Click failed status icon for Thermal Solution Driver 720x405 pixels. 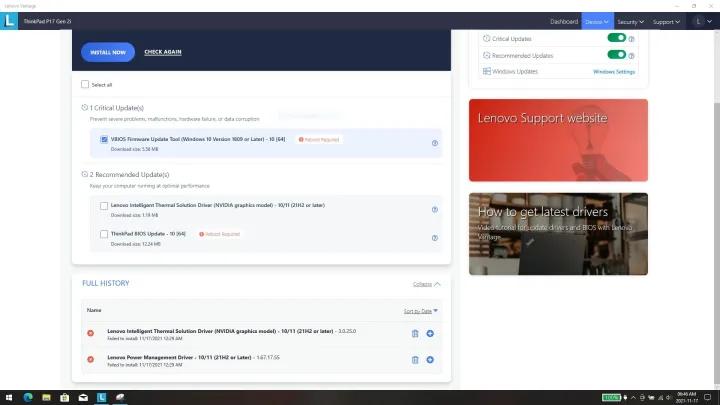pos(90,333)
